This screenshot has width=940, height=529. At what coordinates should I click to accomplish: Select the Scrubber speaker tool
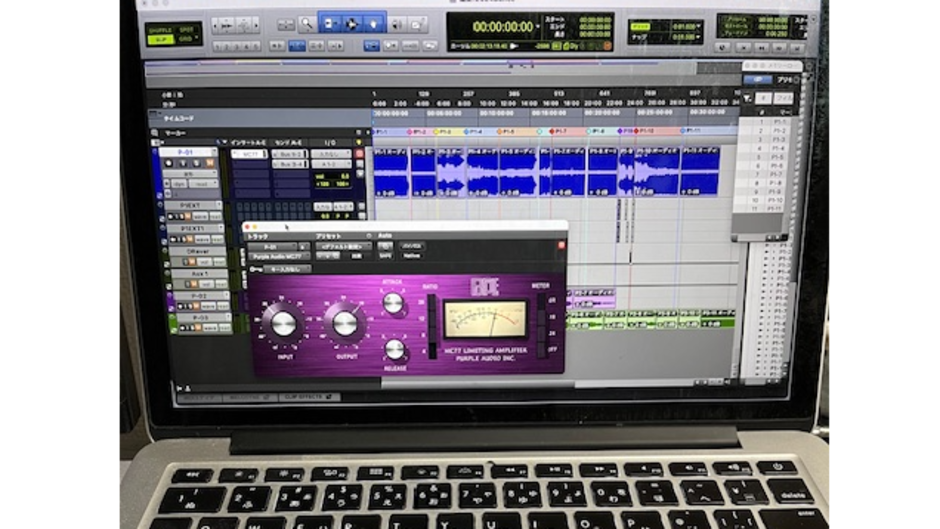pyautogui.click(x=396, y=25)
